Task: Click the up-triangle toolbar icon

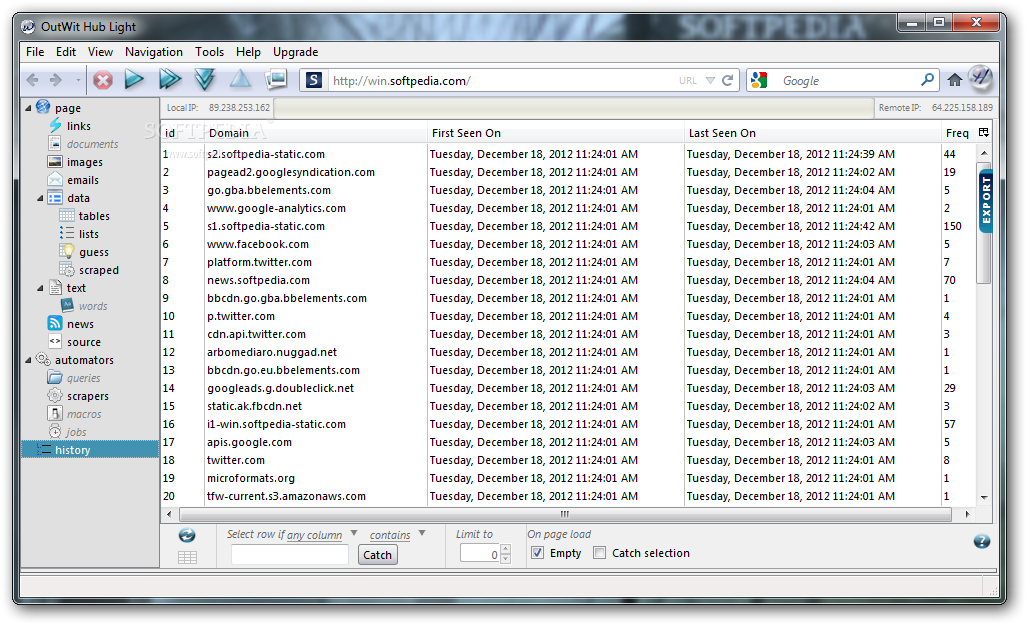Action: [240, 80]
